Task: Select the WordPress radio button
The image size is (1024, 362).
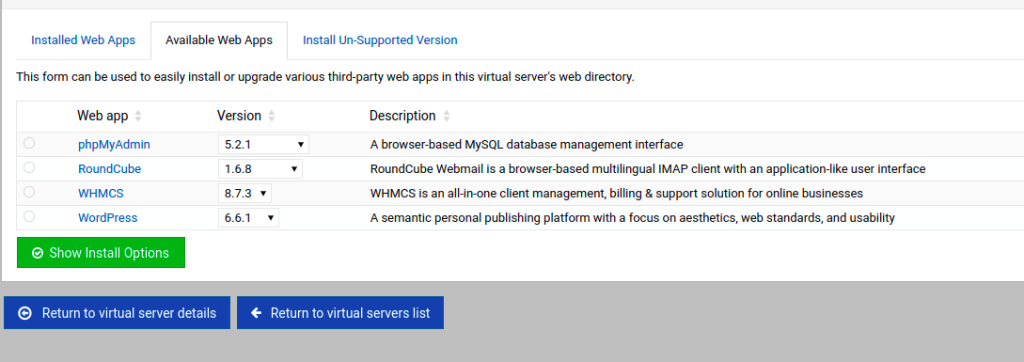Action: pyautogui.click(x=29, y=216)
